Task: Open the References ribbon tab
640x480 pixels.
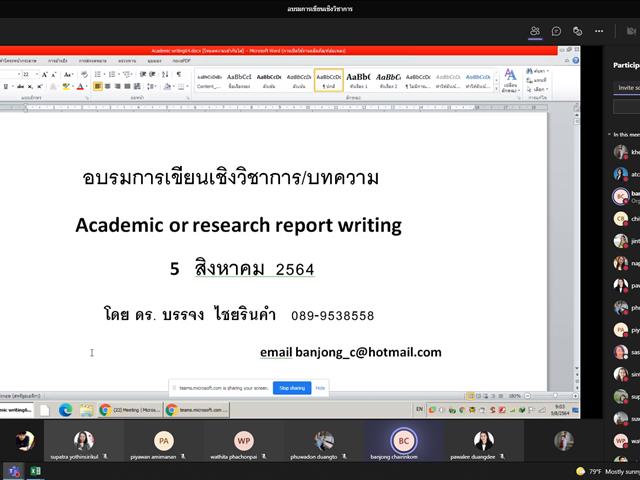Action: [58, 60]
